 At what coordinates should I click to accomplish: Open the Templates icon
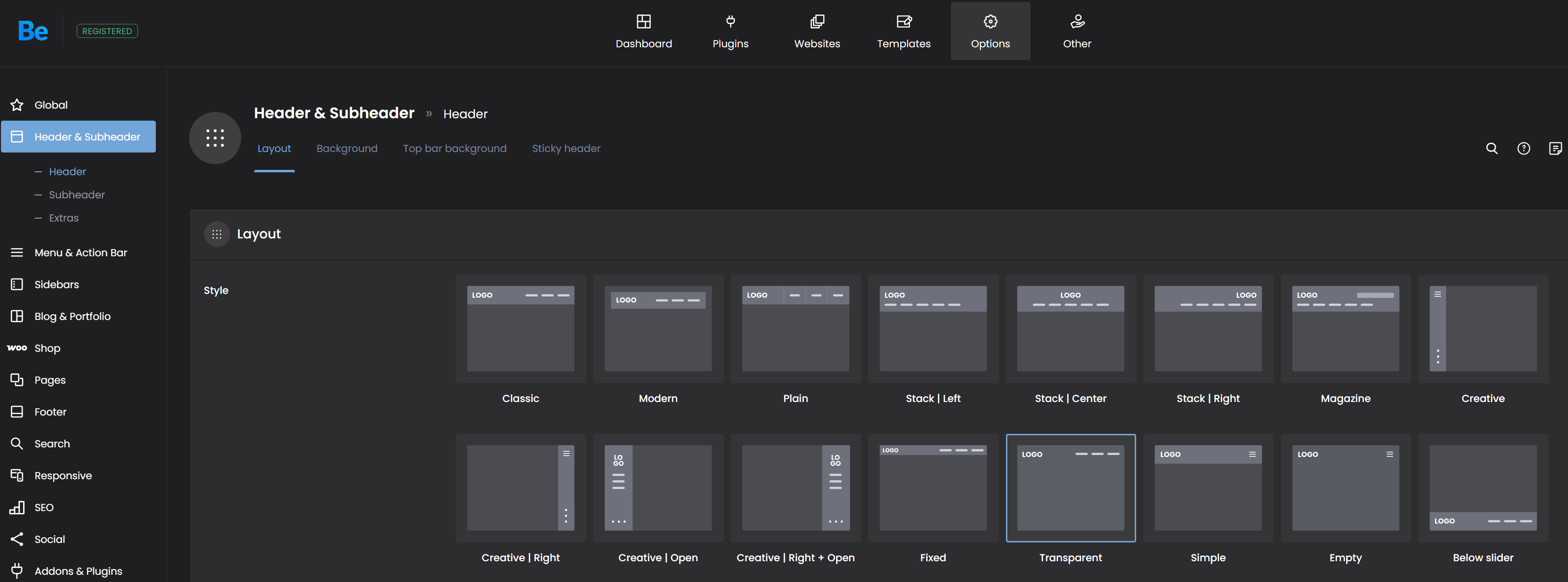pos(904,22)
